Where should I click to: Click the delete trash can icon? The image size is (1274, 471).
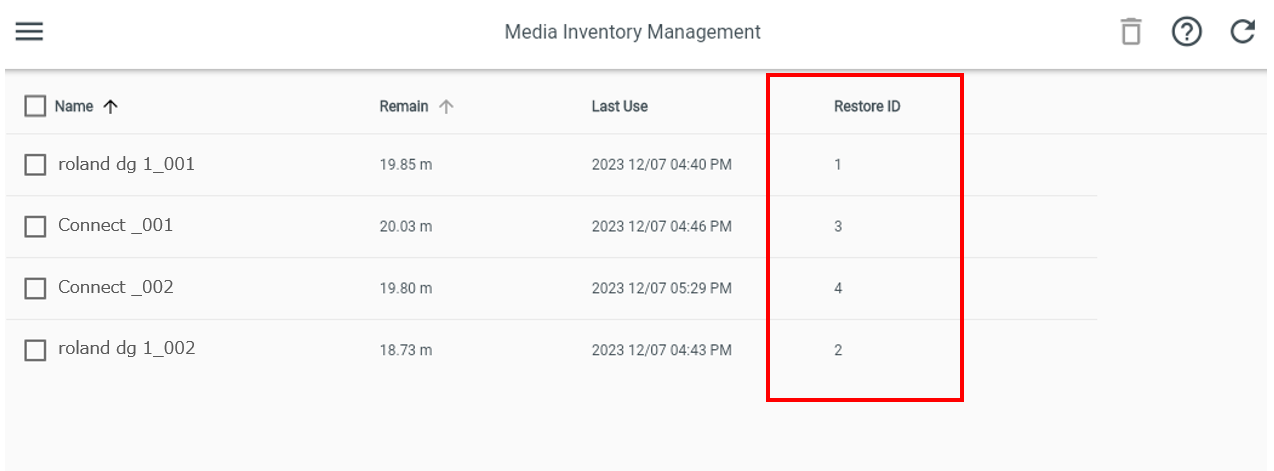pos(1131,32)
